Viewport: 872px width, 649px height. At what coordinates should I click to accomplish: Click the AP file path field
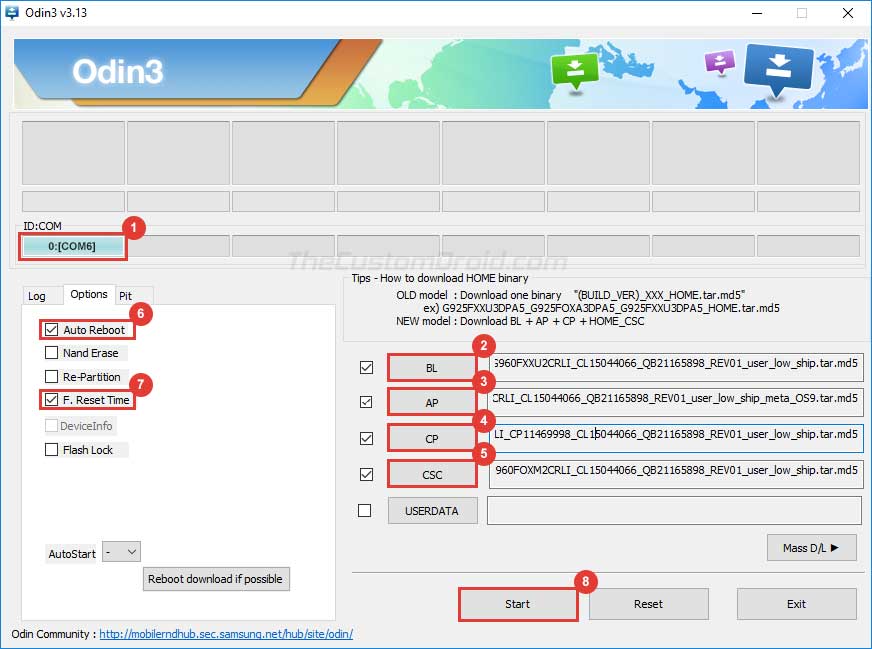pyautogui.click(x=676, y=402)
